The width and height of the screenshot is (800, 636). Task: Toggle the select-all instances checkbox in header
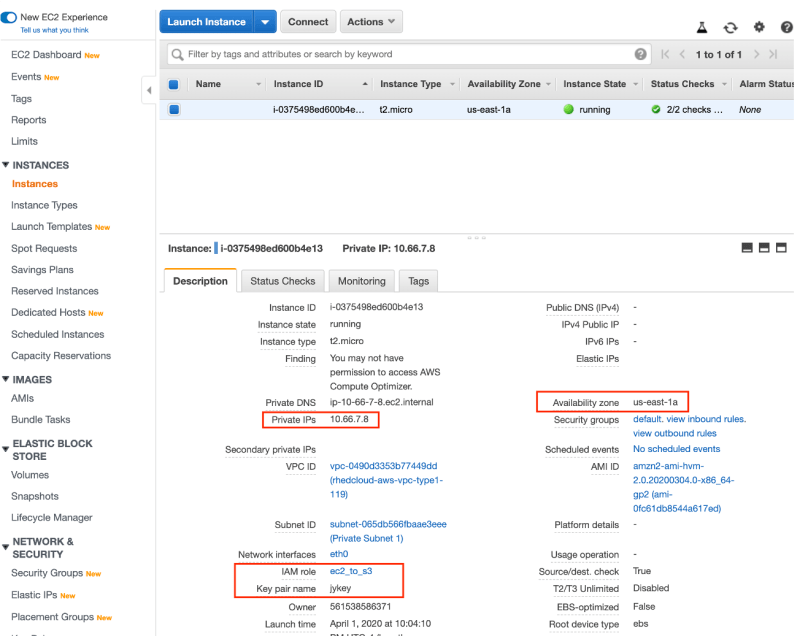[173, 84]
